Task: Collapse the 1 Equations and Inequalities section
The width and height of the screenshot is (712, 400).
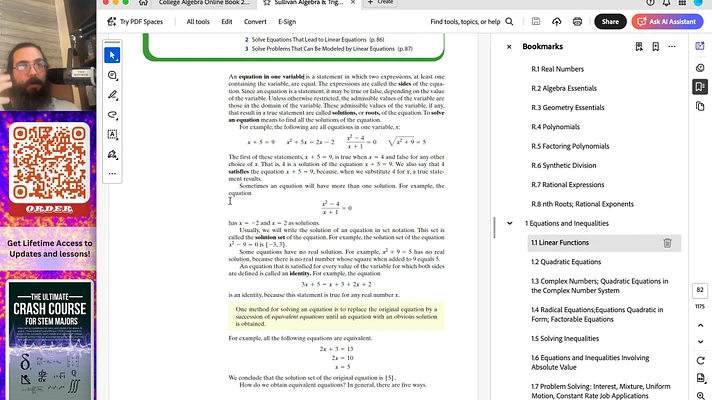Action: pyautogui.click(x=510, y=223)
